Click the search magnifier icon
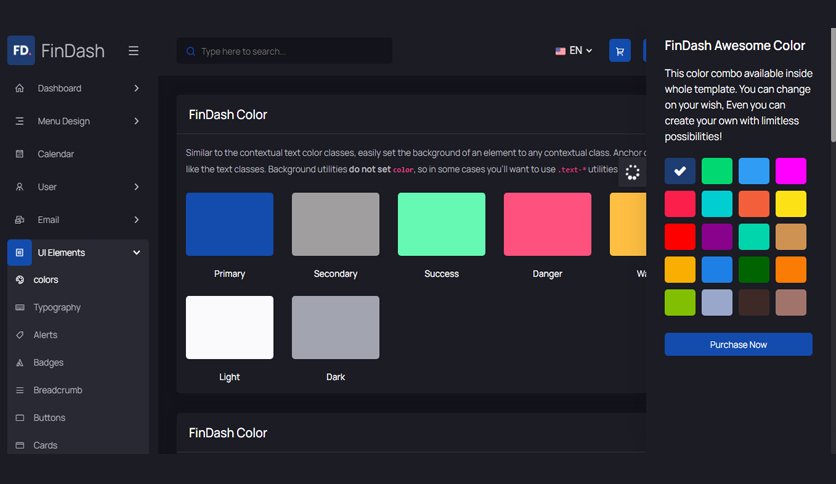The height and width of the screenshot is (484, 836). tap(191, 51)
